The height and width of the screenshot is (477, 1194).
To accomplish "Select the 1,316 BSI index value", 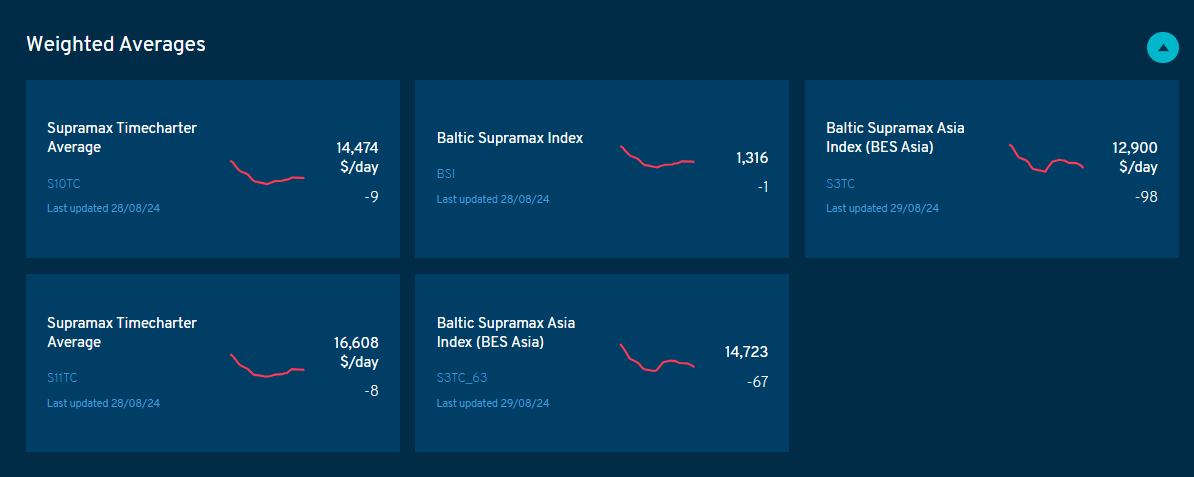I will click(752, 158).
